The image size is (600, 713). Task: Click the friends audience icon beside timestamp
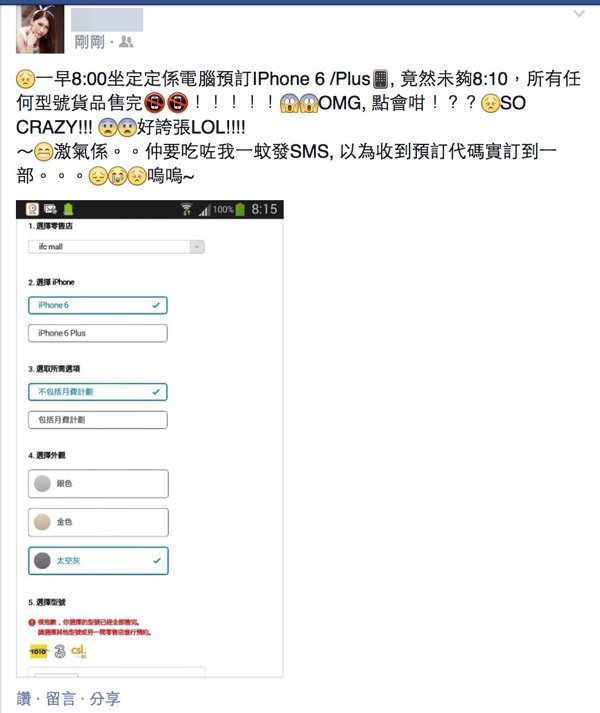coord(126,42)
